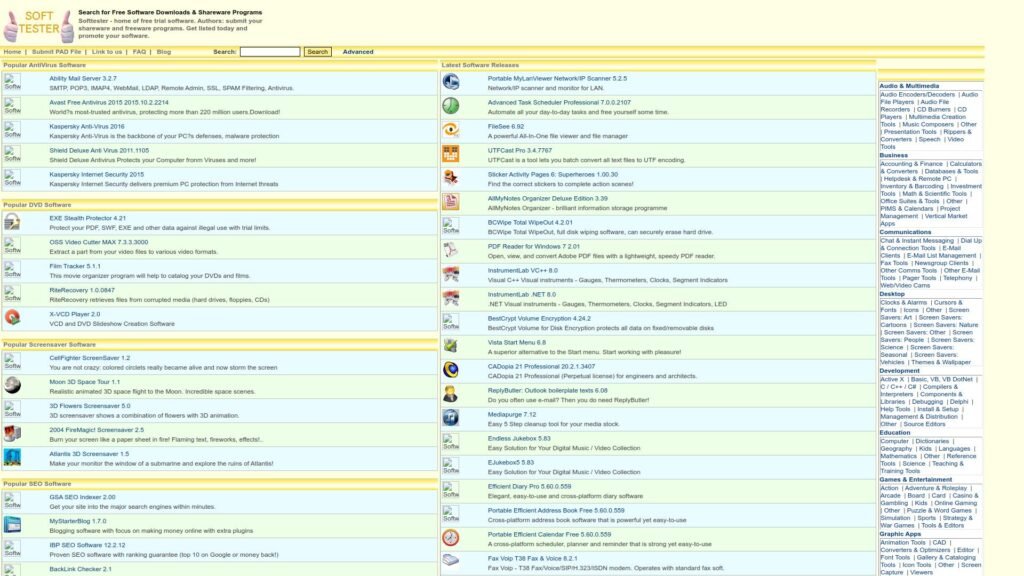This screenshot has width=1024, height=576.
Task: Click the Atlantis 3D Screensaver icon
Action: coord(12,457)
